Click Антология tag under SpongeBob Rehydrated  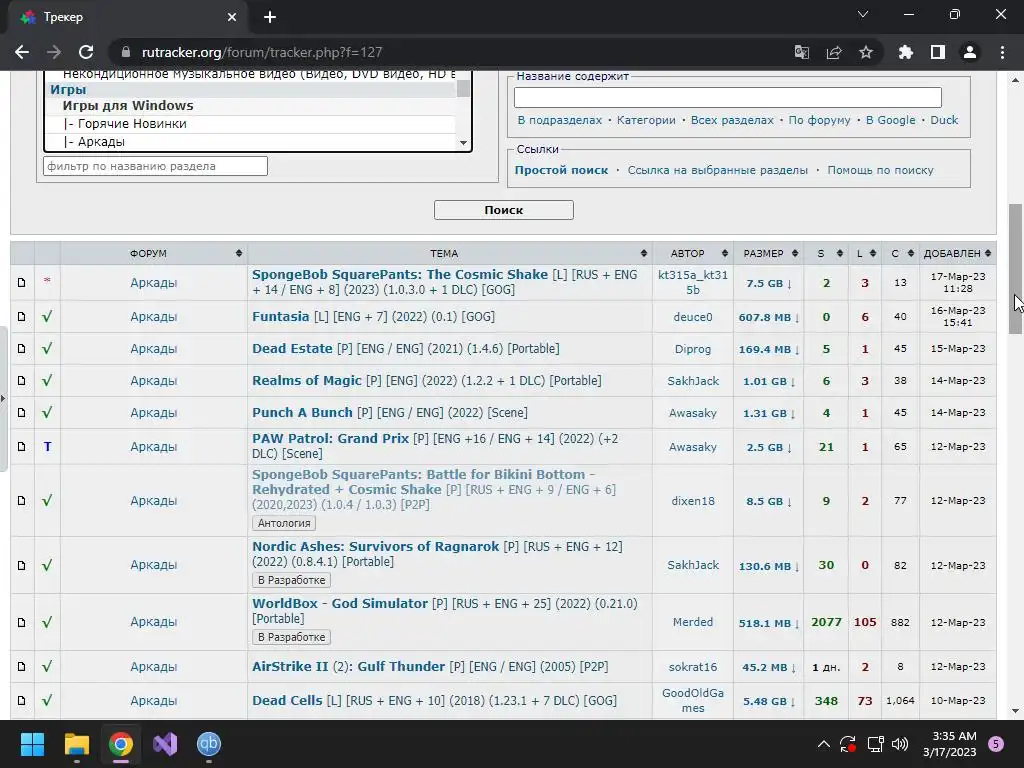tap(284, 523)
